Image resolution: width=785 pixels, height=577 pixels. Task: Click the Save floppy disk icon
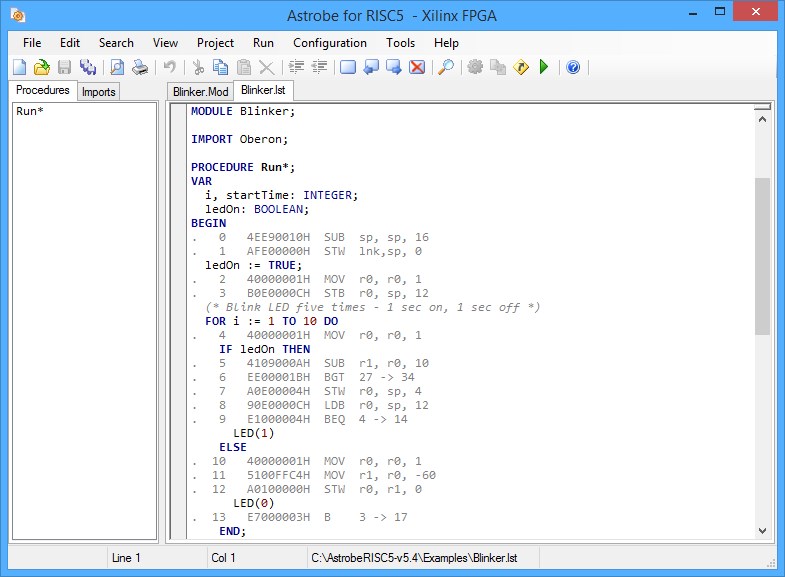click(x=64, y=67)
